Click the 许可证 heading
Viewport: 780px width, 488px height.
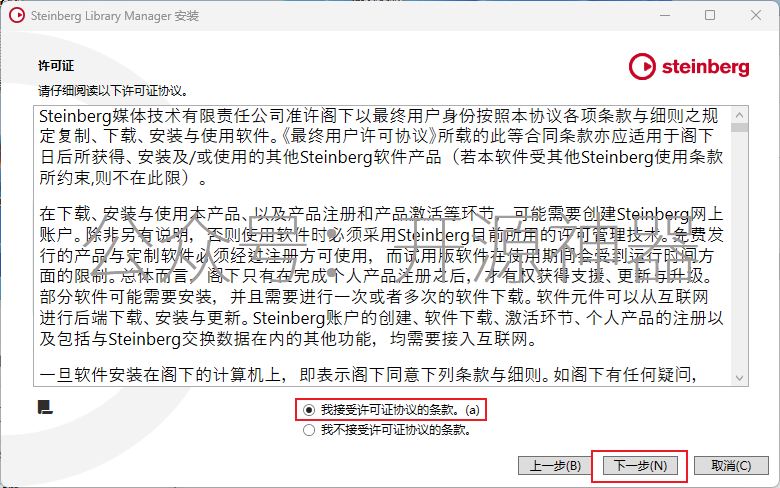pos(56,66)
